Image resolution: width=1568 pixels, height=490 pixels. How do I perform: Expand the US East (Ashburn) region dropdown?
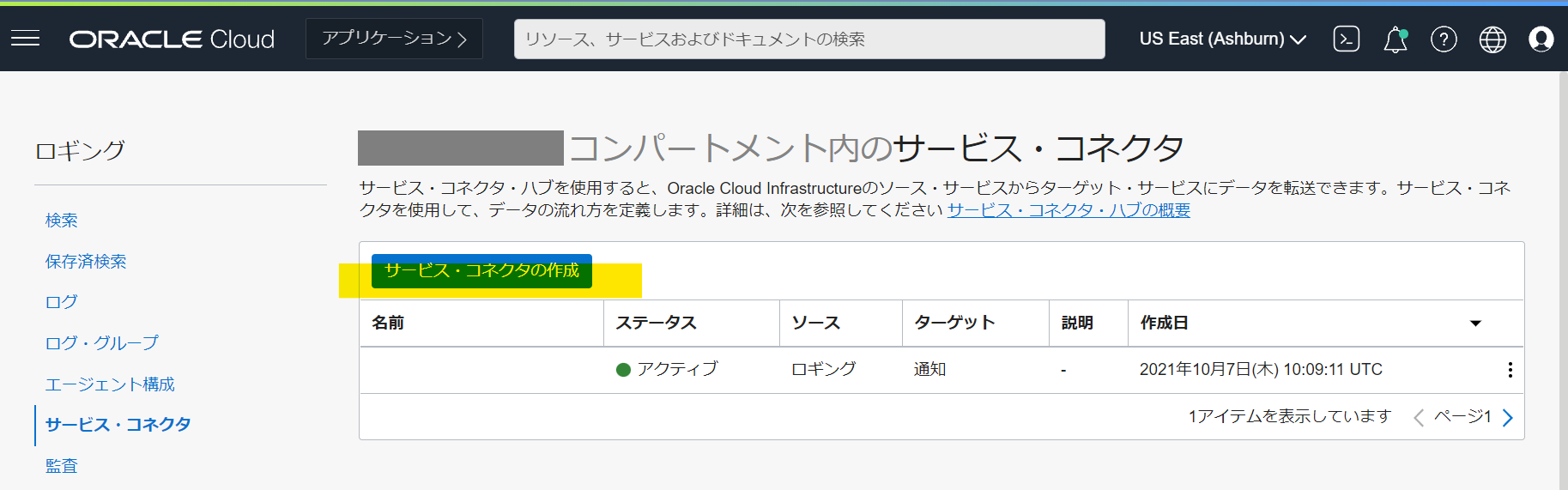(x=1222, y=39)
